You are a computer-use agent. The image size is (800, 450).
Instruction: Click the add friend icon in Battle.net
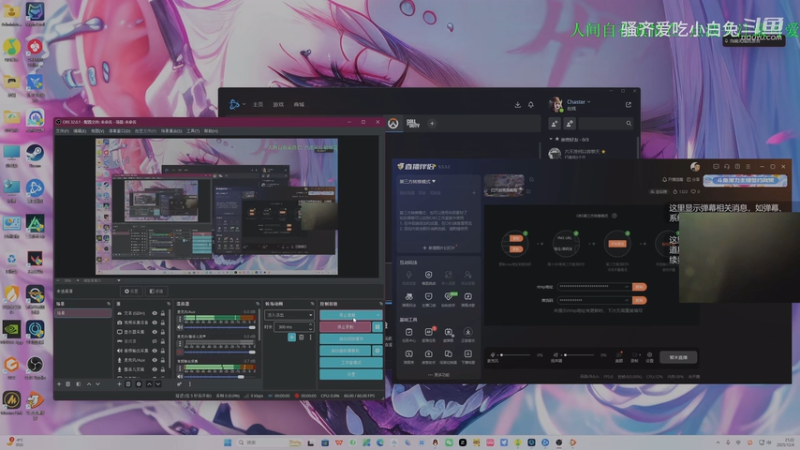pos(555,123)
